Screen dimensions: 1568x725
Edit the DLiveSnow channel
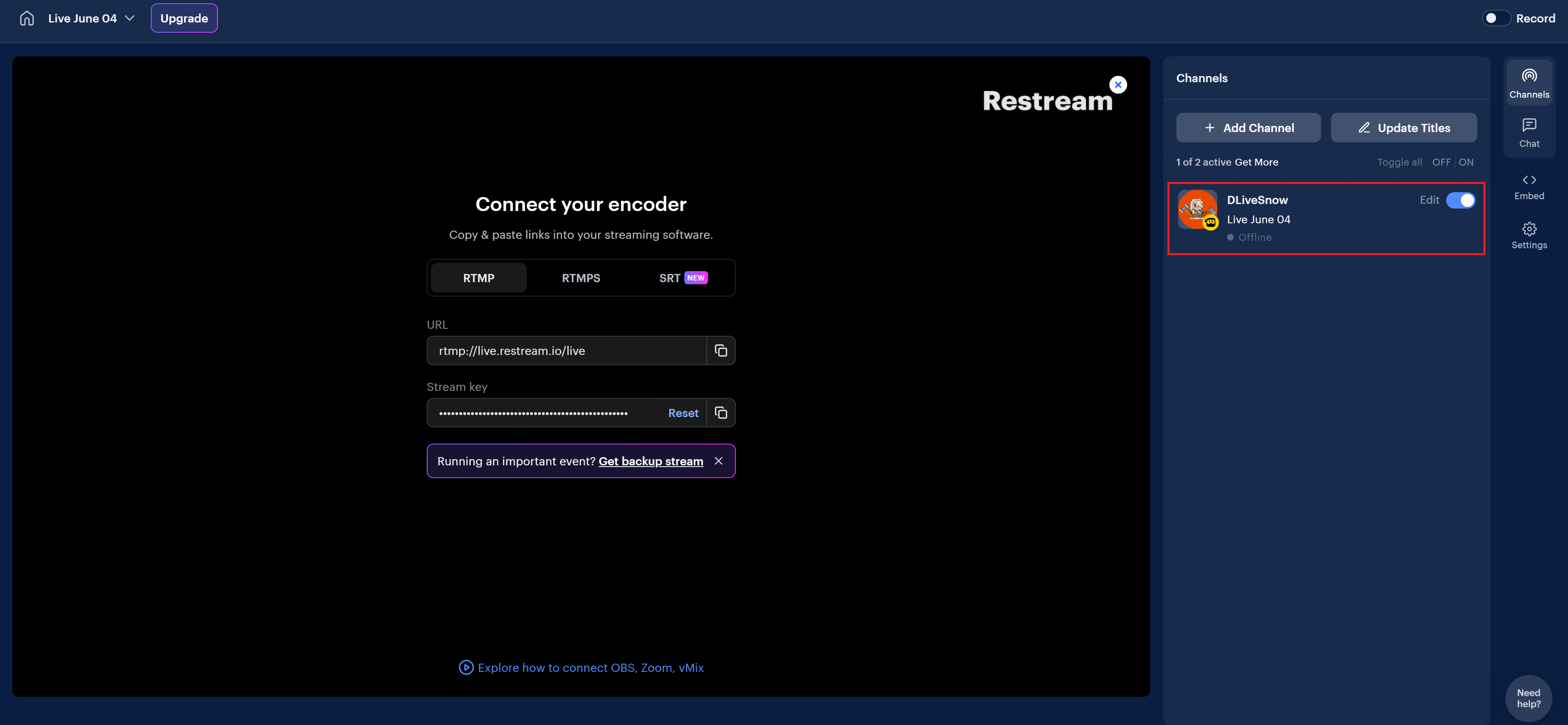(x=1429, y=200)
